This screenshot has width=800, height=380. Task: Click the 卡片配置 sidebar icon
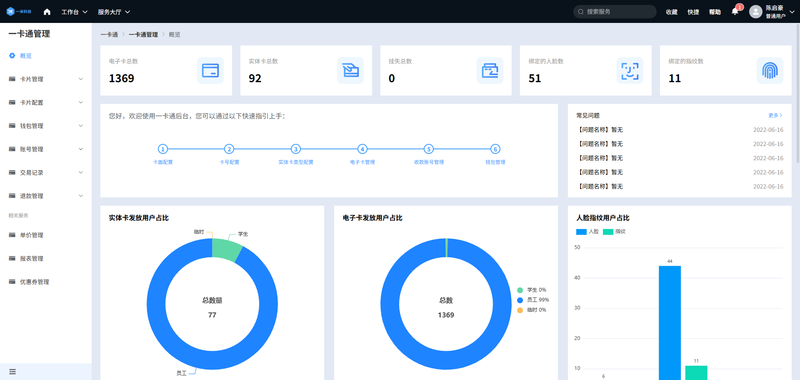pos(12,103)
